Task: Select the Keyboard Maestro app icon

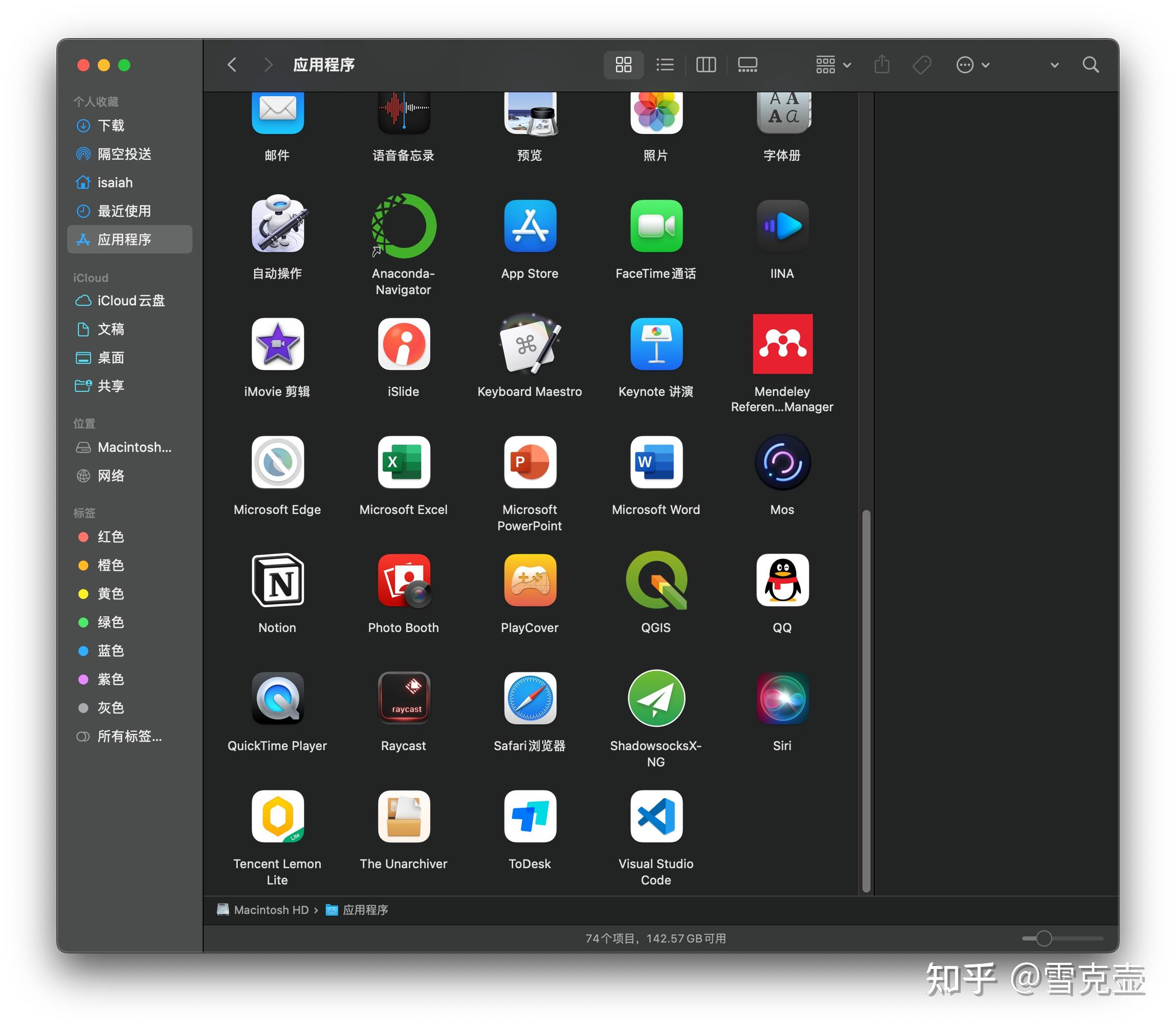Action: (x=529, y=344)
